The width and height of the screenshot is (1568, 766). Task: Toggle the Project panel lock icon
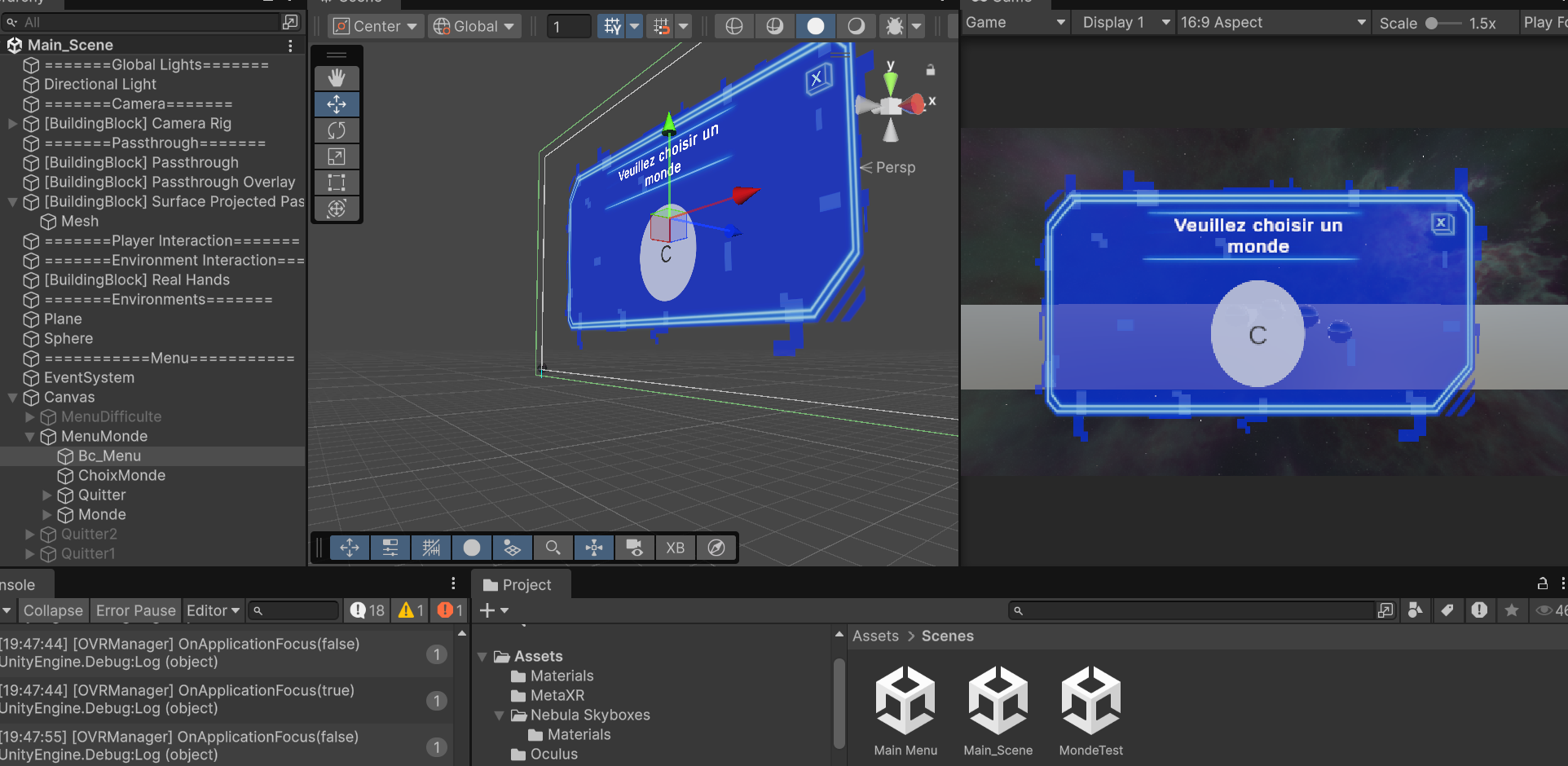tap(1543, 583)
